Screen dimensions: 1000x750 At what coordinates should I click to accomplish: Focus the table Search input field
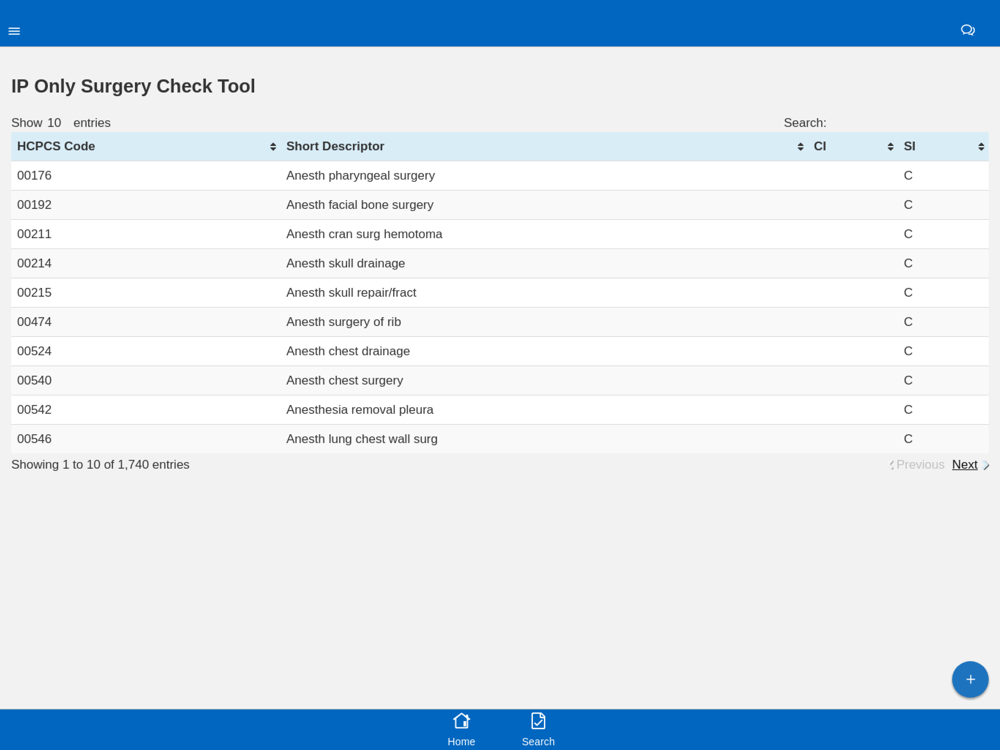tap(909, 123)
